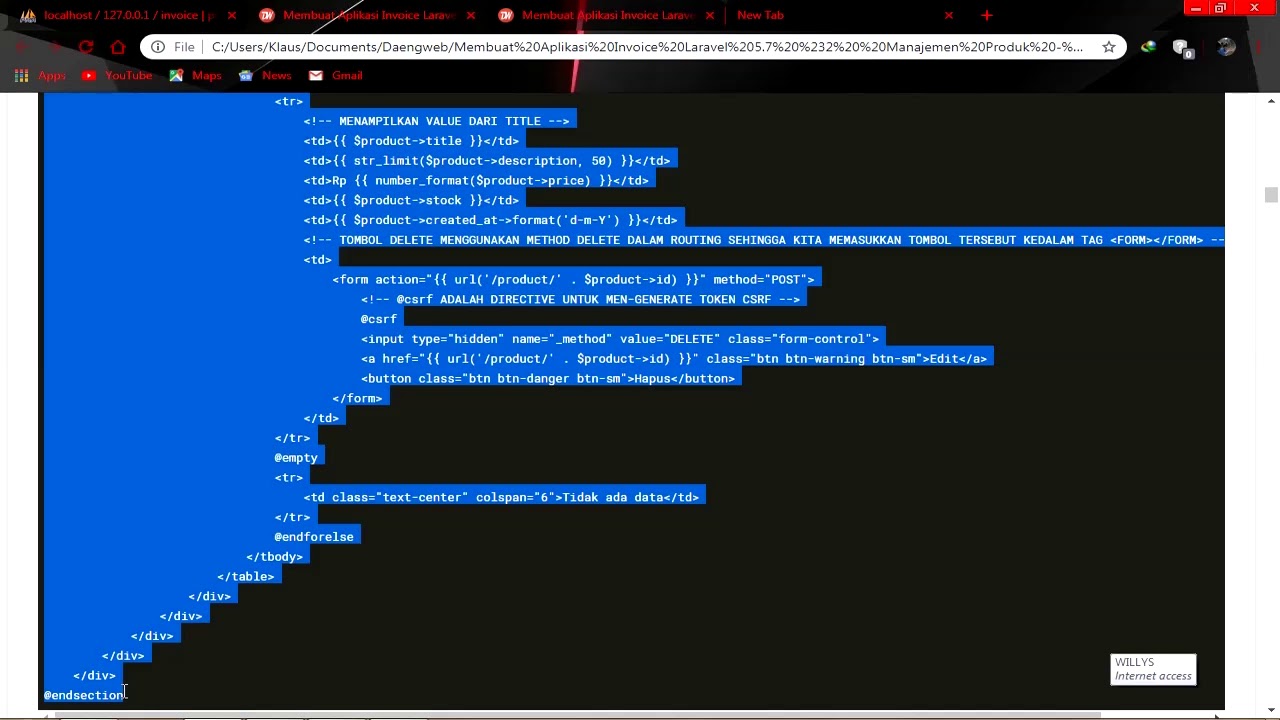Open the YouTube bookmark
1280x720 pixels.
(x=118, y=75)
